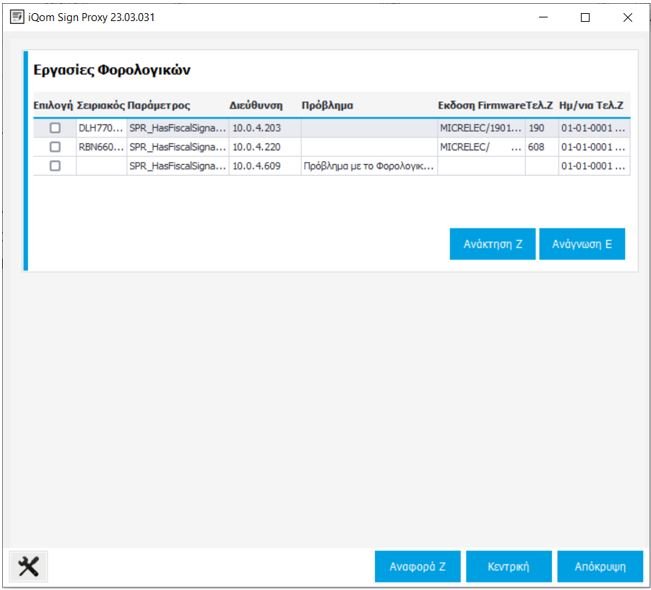Click the Έκδοση Firmware column header
Viewport: 651px width, 590px height.
[481, 105]
